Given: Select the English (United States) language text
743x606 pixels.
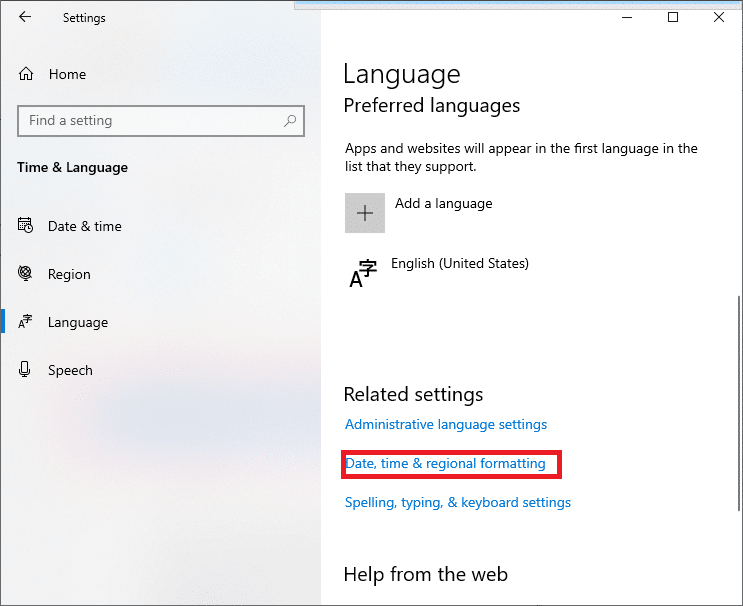Looking at the screenshot, I should (x=460, y=264).
